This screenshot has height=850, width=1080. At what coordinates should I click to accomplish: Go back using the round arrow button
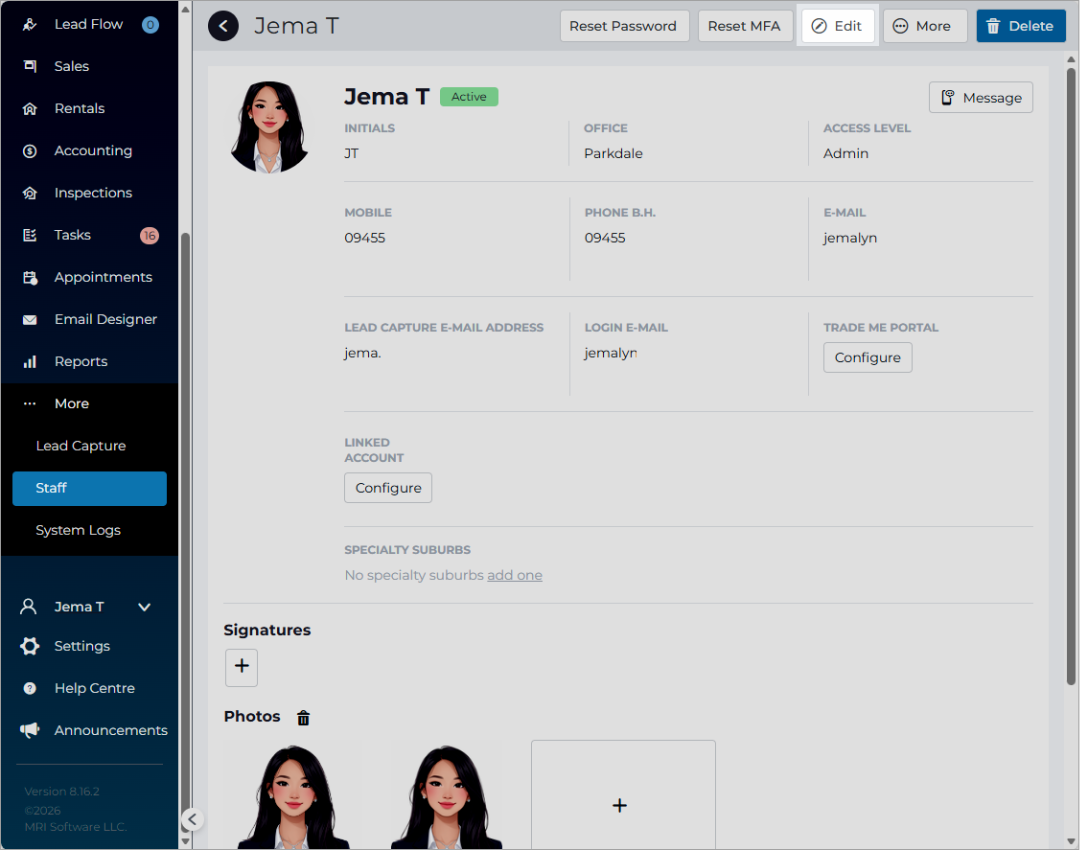tap(223, 26)
